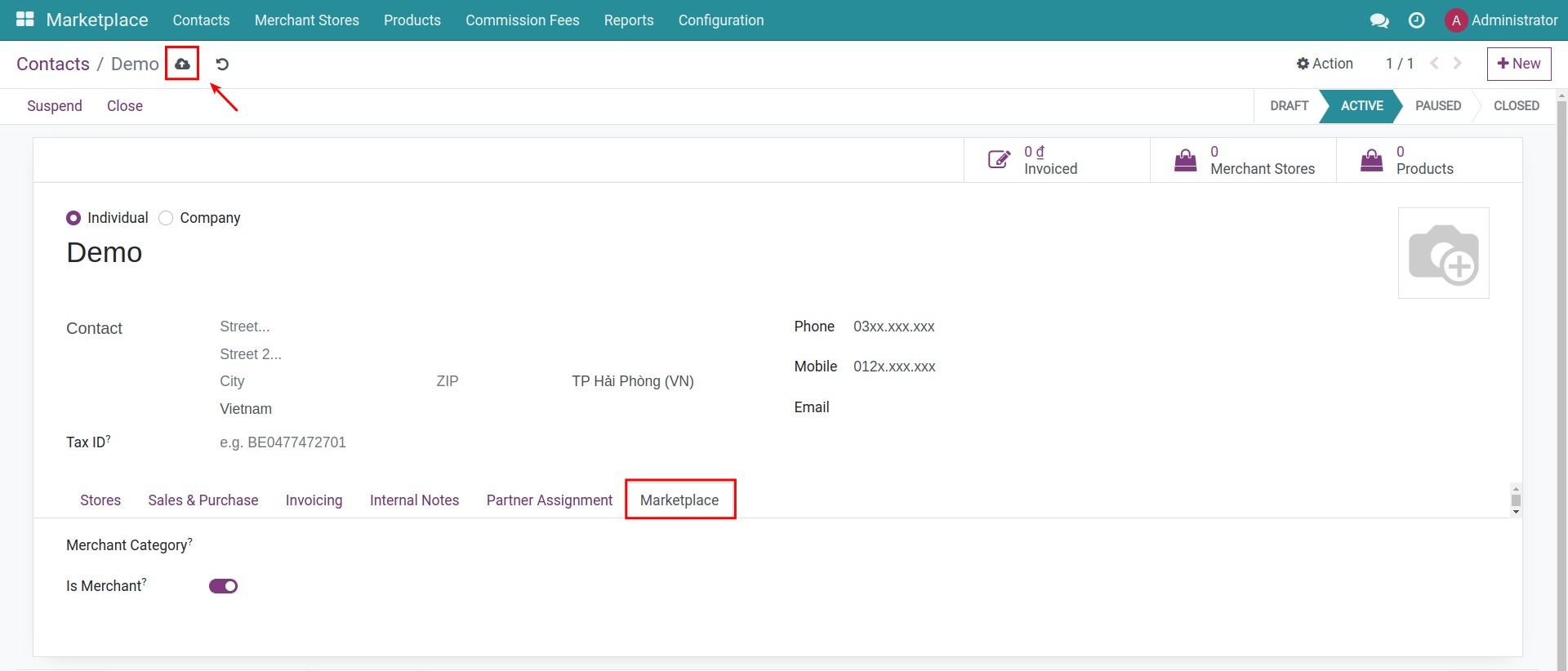Open the Contacts top menu
The image size is (1568, 671).
pyautogui.click(x=201, y=20)
